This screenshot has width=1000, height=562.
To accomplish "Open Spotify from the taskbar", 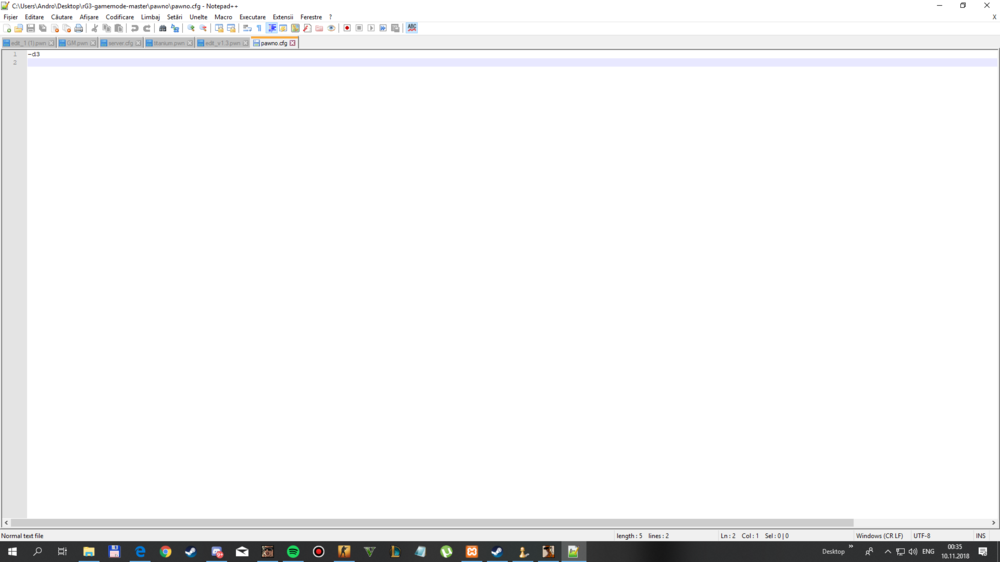I will (x=293, y=552).
